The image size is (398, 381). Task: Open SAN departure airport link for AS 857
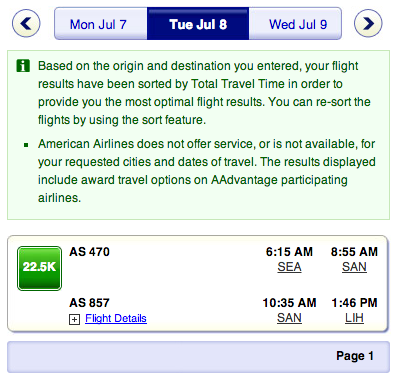(289, 318)
